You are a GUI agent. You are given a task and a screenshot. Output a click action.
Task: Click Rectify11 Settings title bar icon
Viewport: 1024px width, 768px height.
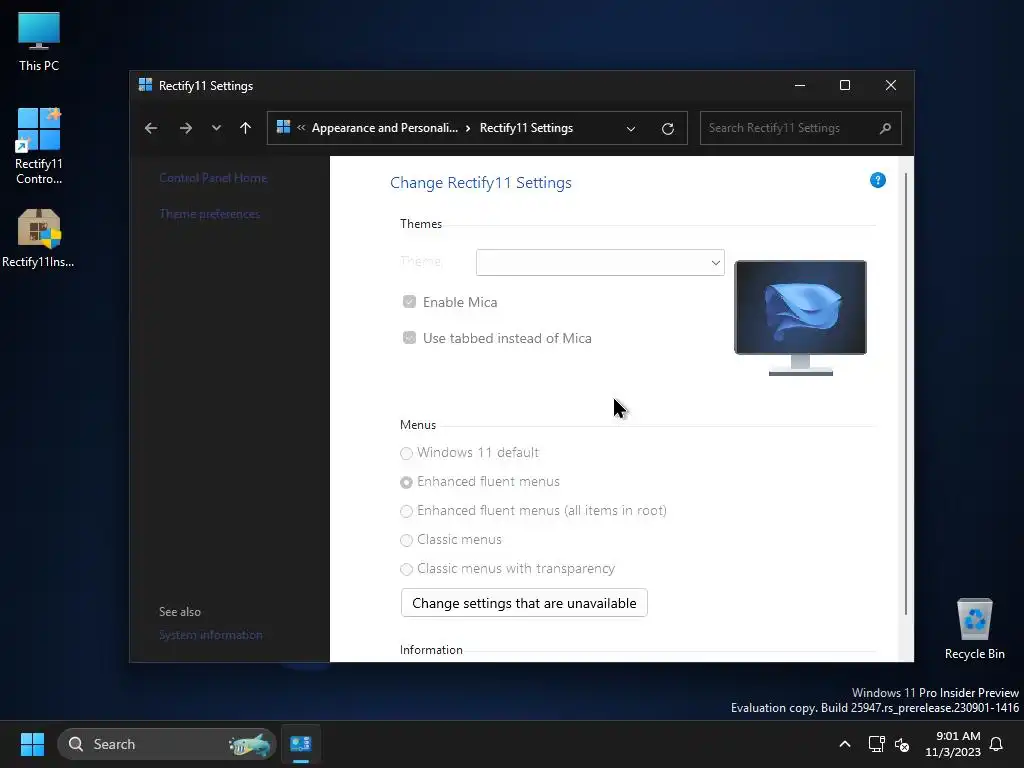coord(146,85)
